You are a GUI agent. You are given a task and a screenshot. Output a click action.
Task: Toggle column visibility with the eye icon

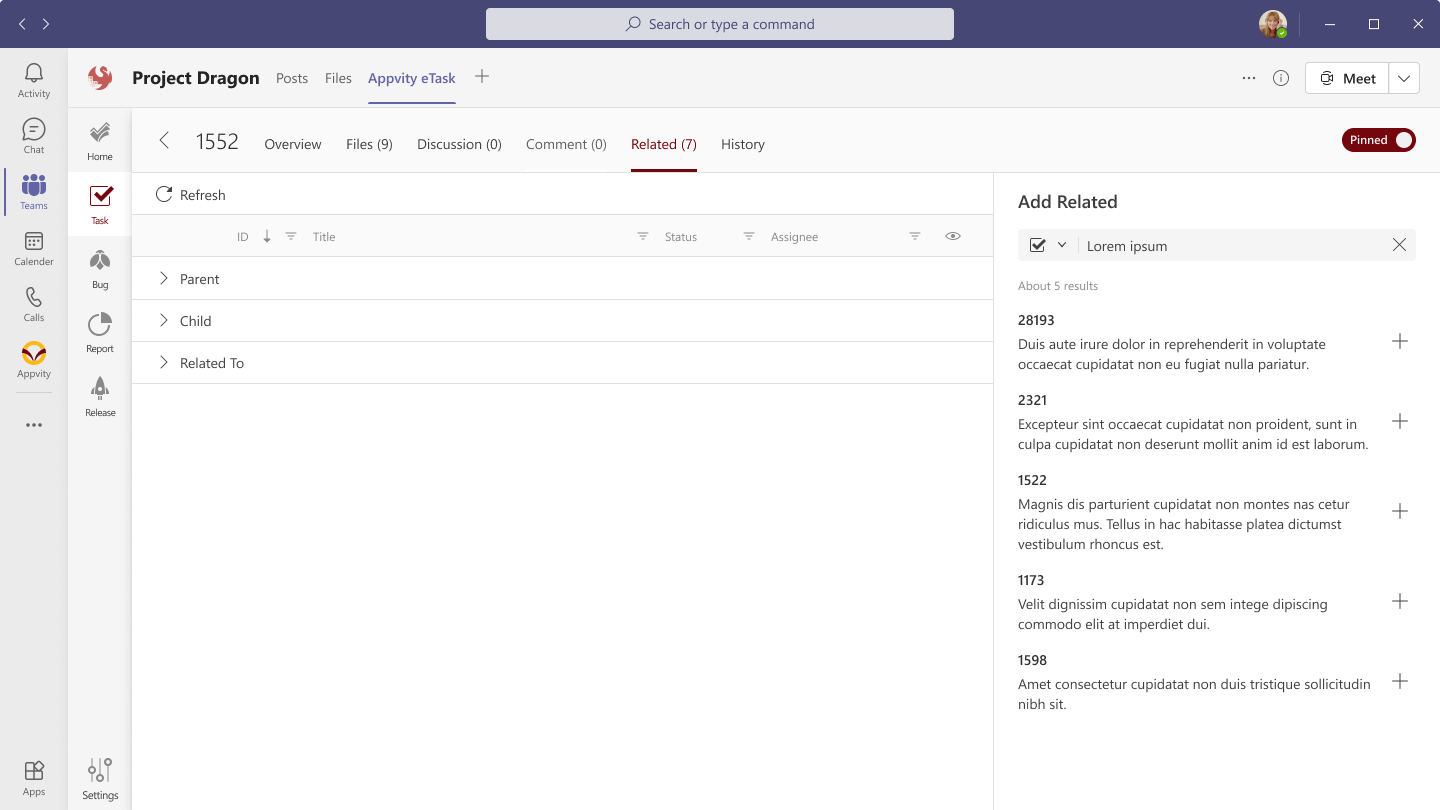[952, 236]
